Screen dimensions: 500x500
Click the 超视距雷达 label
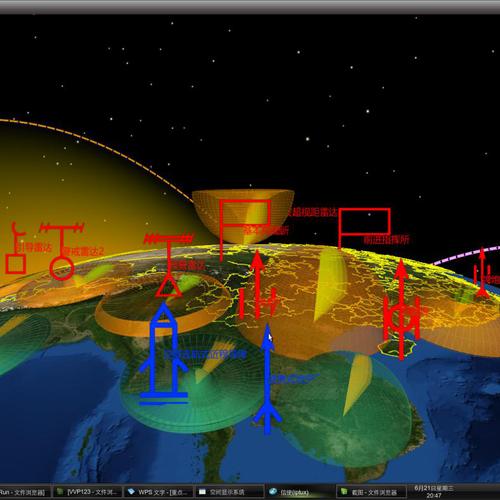tap(313, 212)
